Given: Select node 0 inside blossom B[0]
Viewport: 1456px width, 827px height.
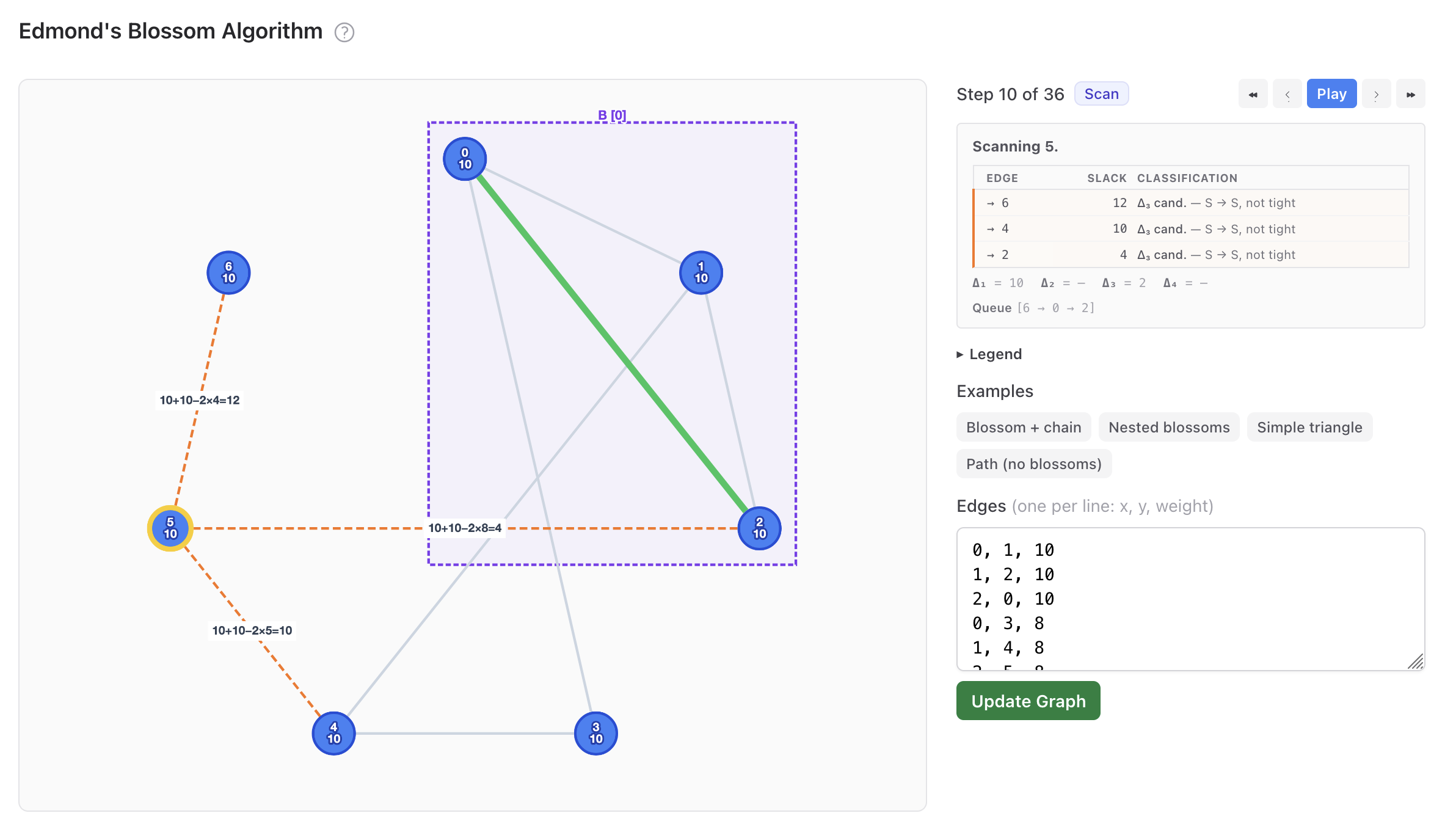Looking at the screenshot, I should point(464,158).
